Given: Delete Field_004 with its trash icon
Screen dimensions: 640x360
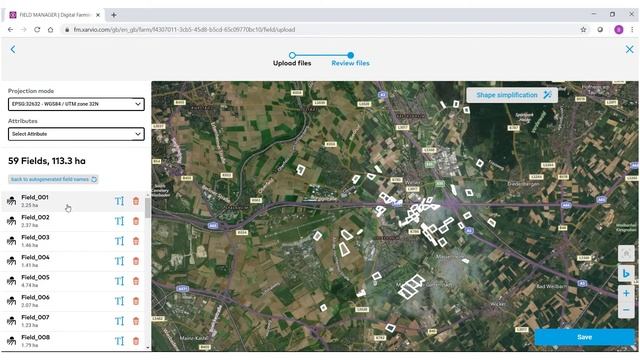Looking at the screenshot, I should pyautogui.click(x=136, y=261).
